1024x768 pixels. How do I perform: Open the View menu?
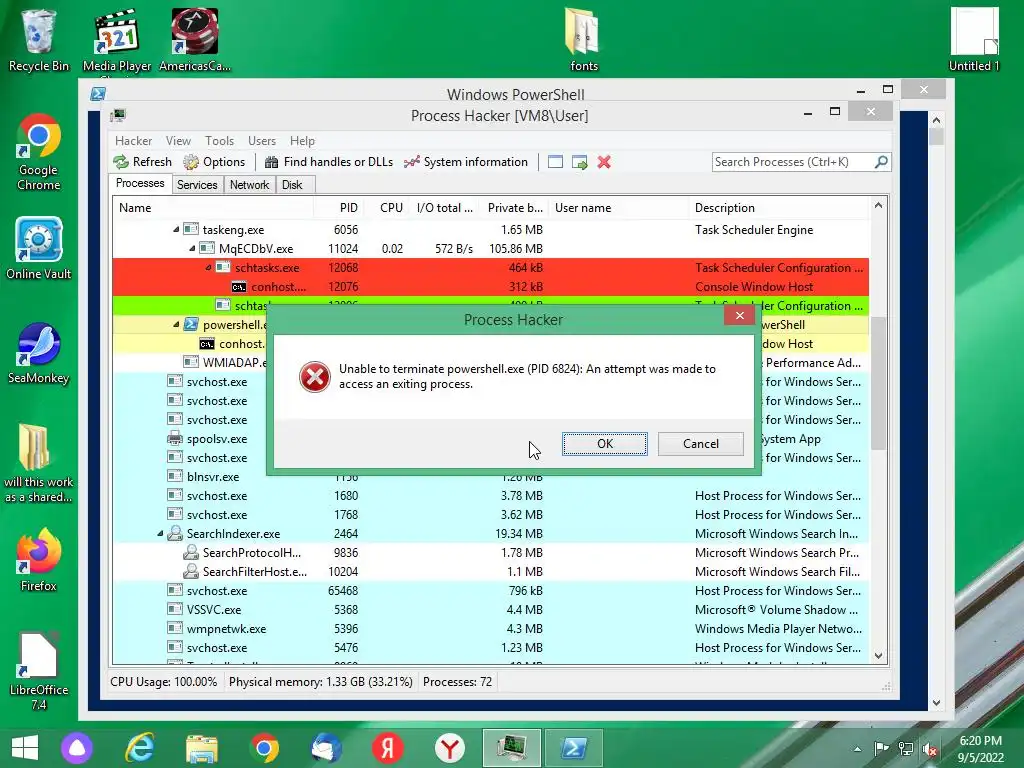(178, 141)
